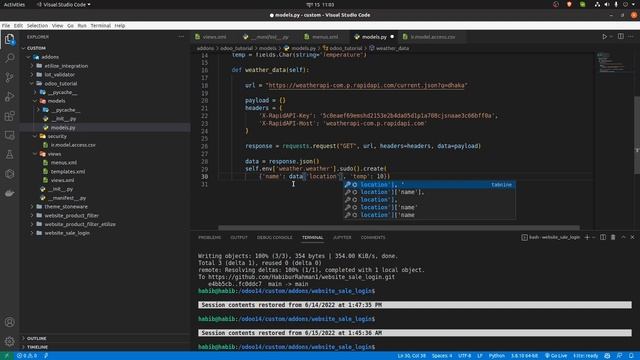Click the editor horizontal scrollbar
This screenshot has height=360, width=640.
coord(399,228)
